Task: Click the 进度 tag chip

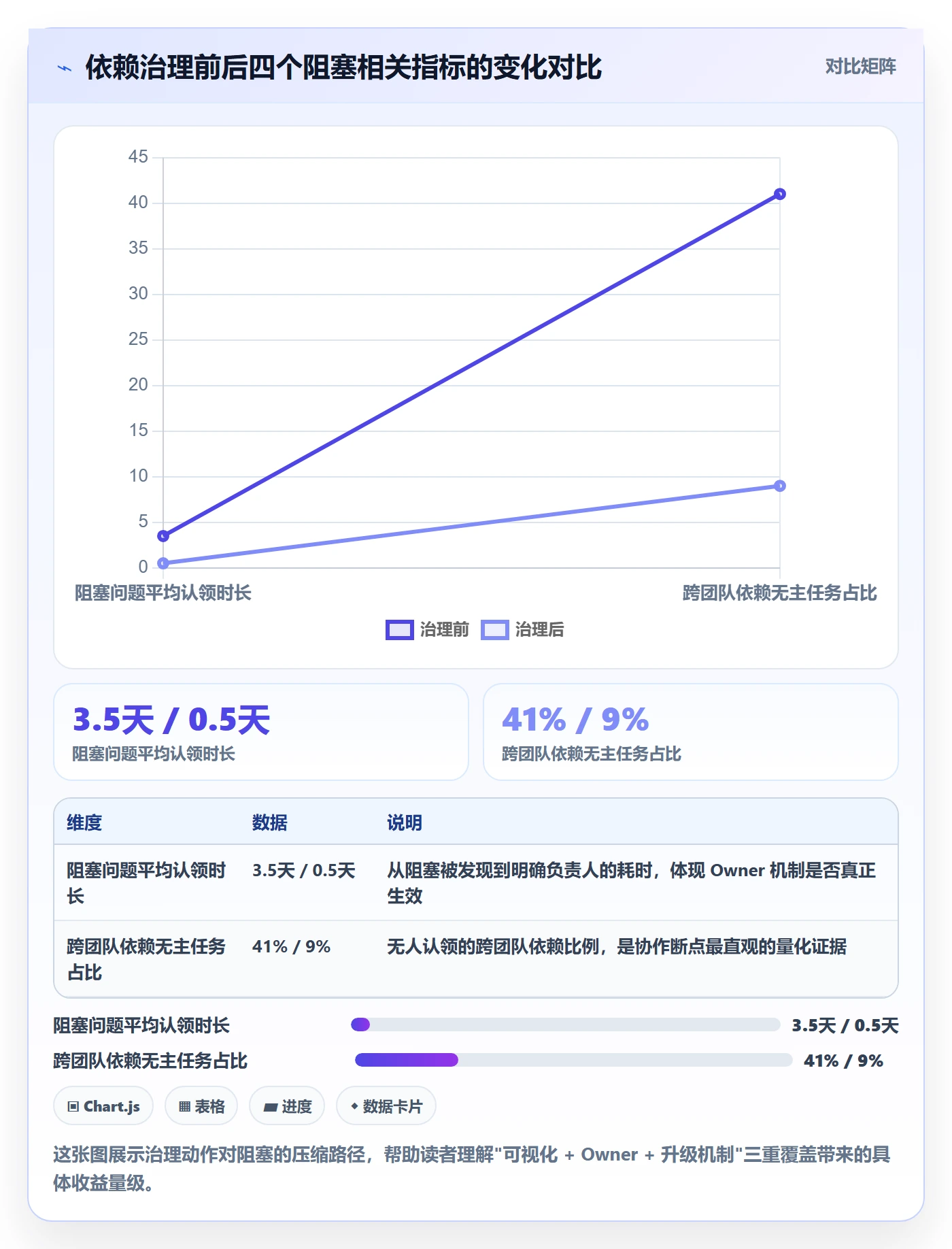Action: pyautogui.click(x=287, y=1106)
